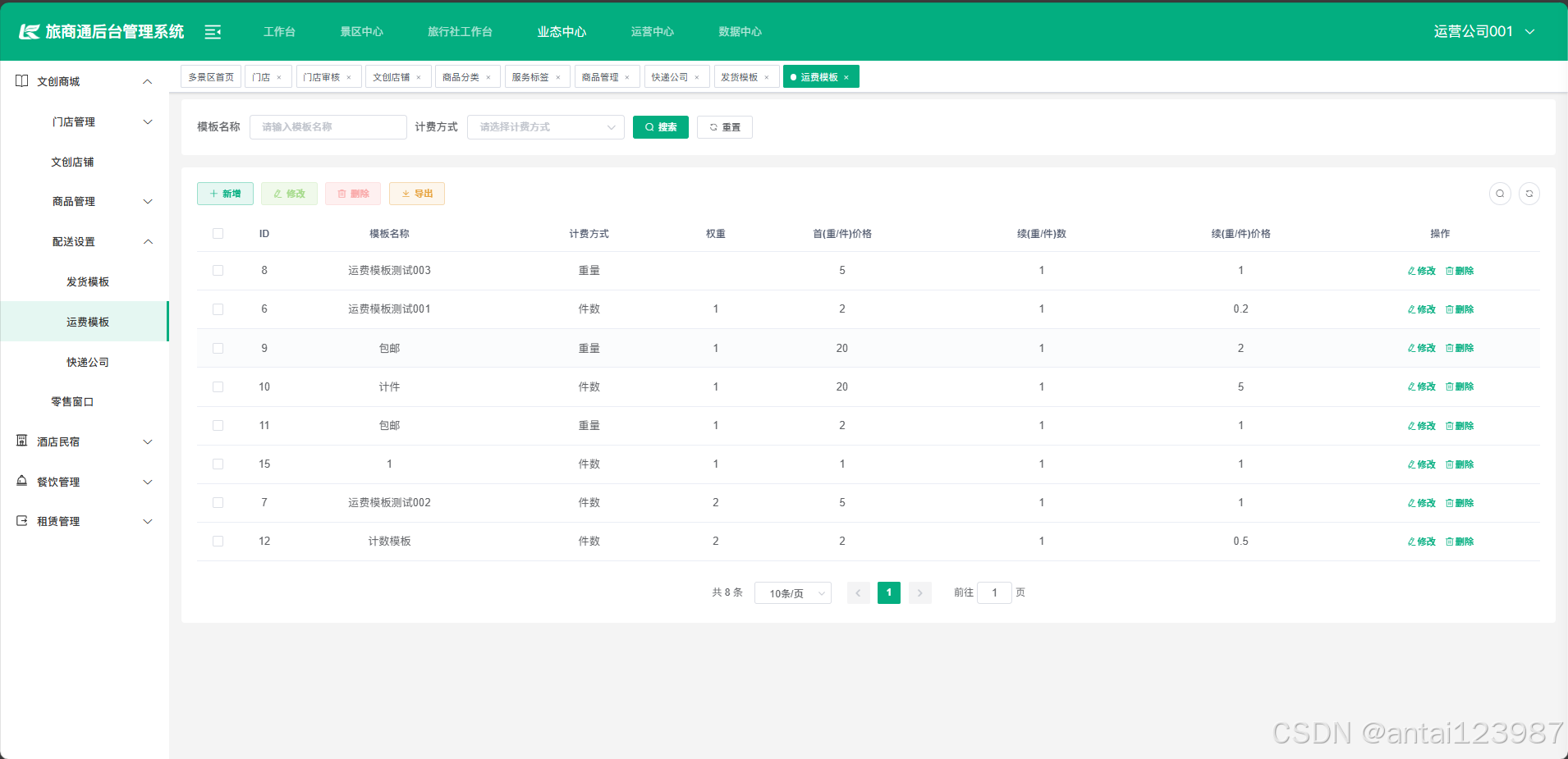1568x759 pixels.
Task: Delete the 运费模板测试002 row
Action: click(x=1460, y=503)
